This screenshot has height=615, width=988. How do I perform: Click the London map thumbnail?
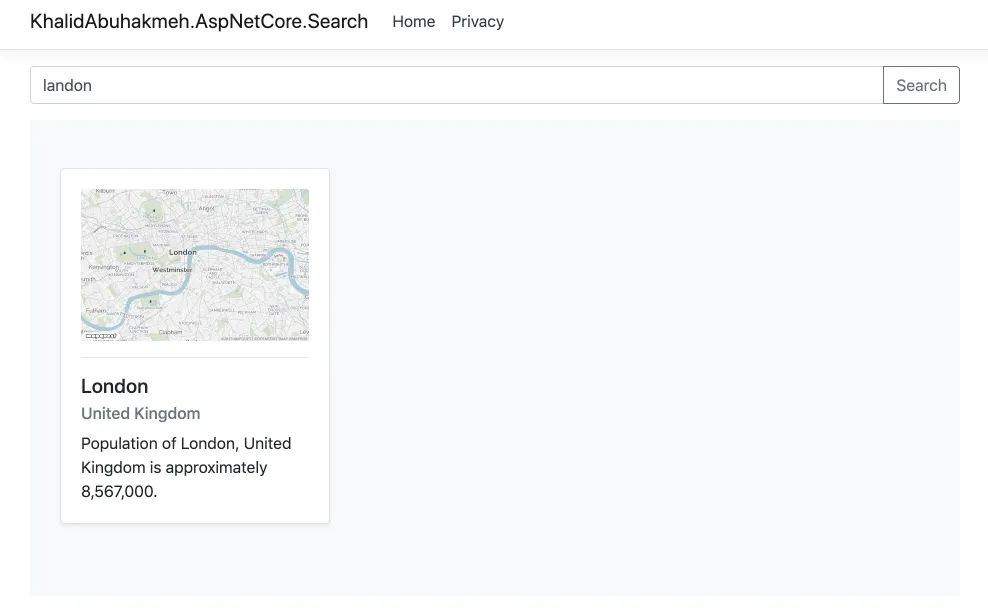195,265
